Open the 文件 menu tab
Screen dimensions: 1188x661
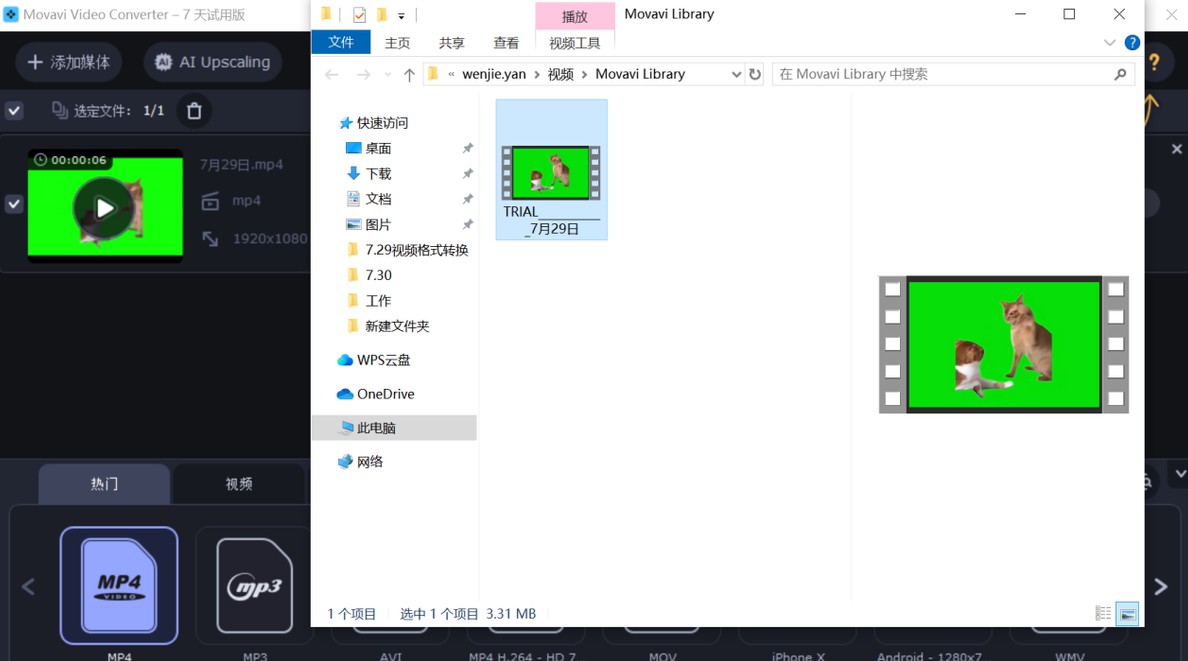pos(341,43)
